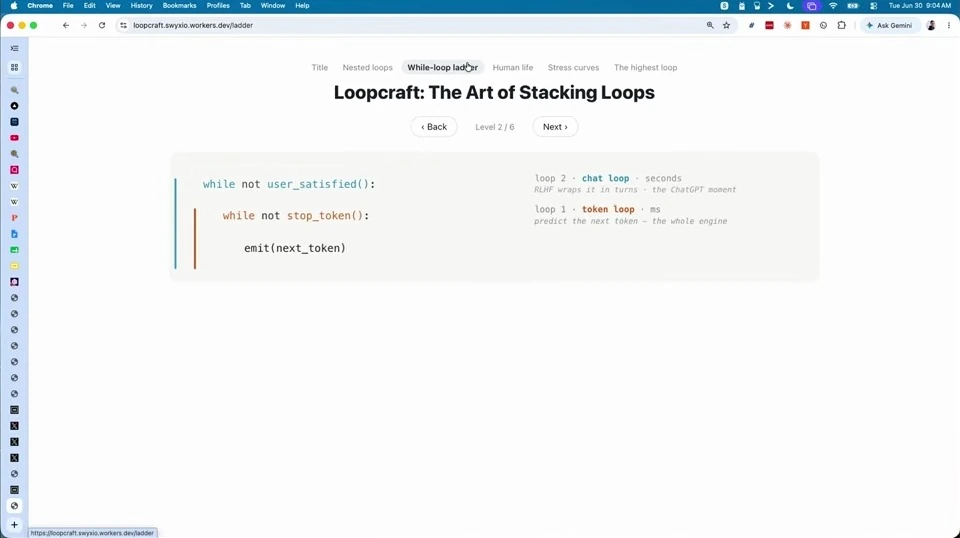Click the page heading 'Loopcraft: The Art of Stacking Loops'
Viewport: 960px width, 538px height.
pos(494,92)
